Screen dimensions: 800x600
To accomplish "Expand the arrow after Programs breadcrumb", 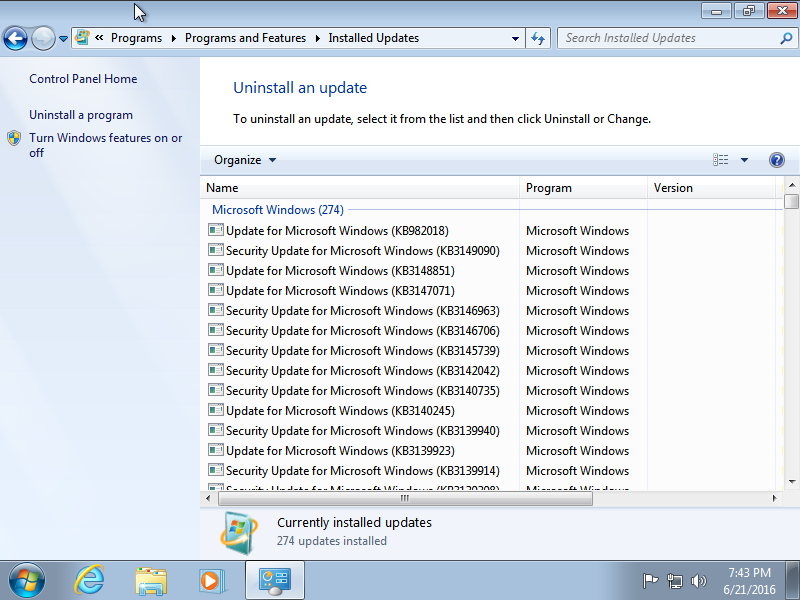I will click(173, 38).
